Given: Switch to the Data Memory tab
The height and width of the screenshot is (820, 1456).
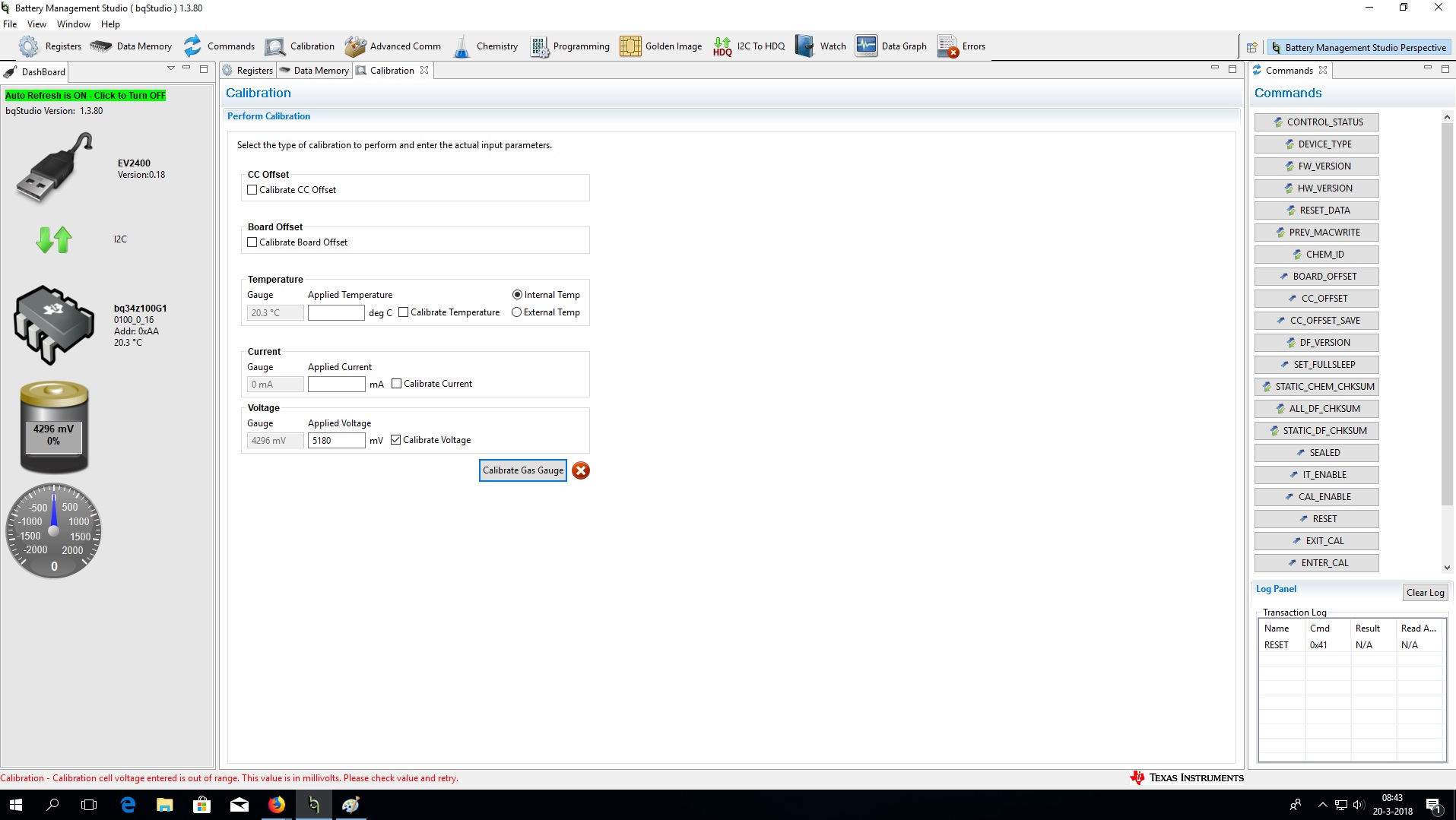Looking at the screenshot, I should click(314, 71).
